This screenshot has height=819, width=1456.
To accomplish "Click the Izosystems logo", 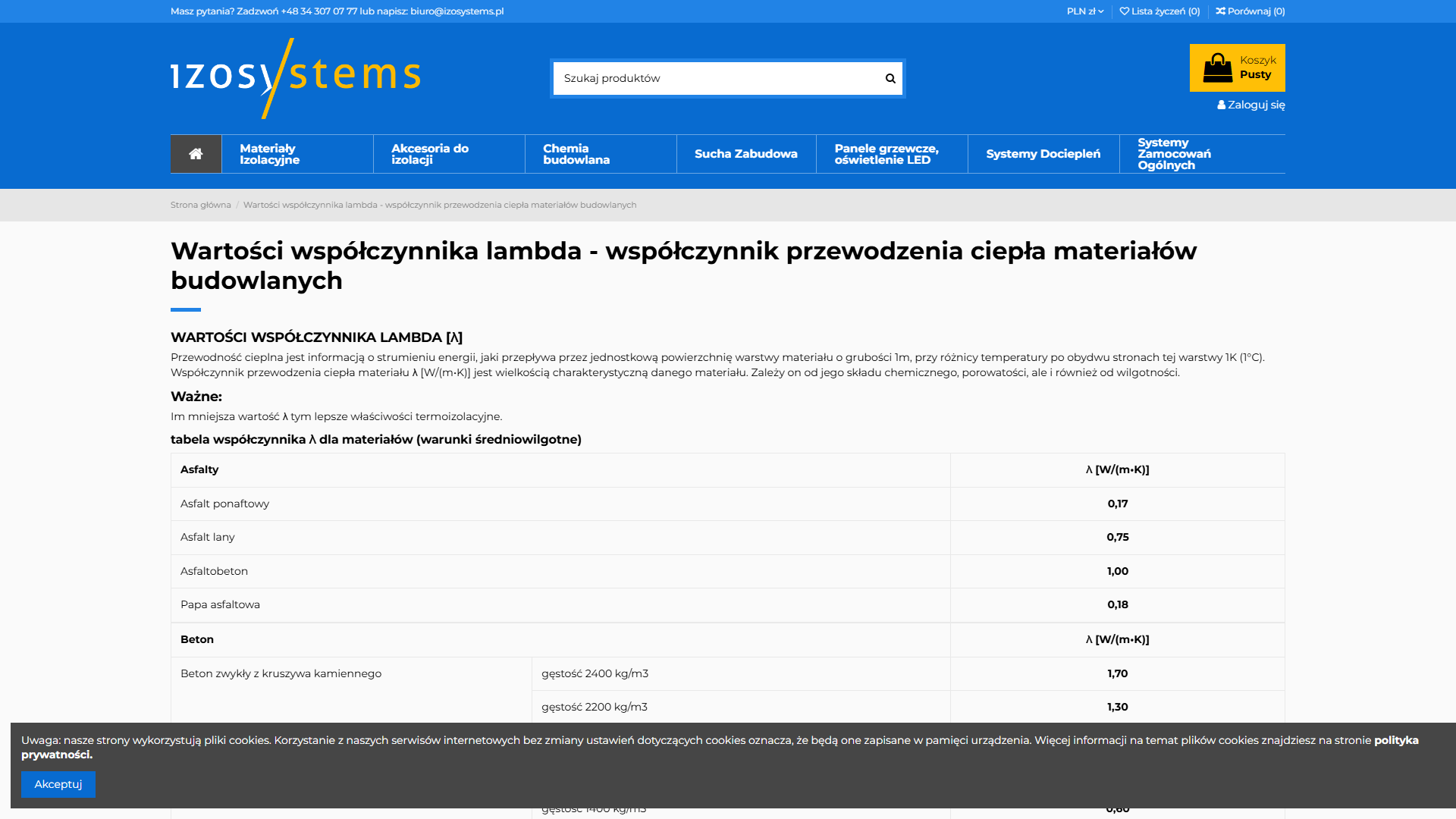I will [x=296, y=77].
